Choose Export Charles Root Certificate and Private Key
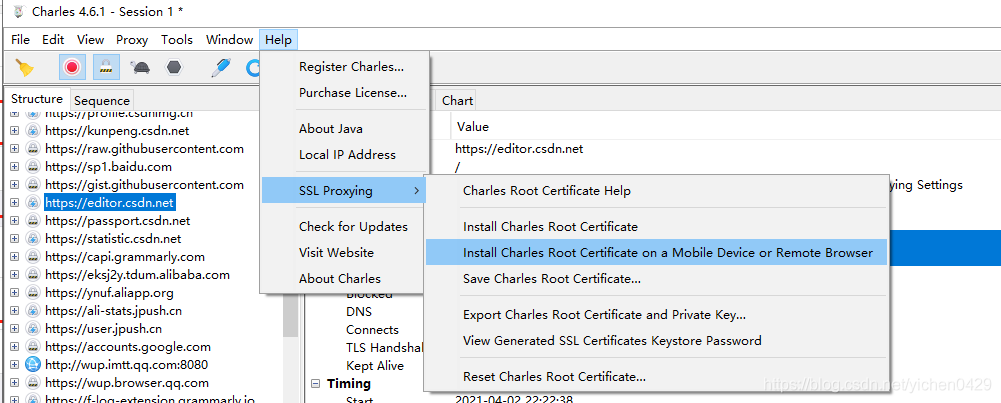This screenshot has width=1001, height=403. (x=657, y=314)
